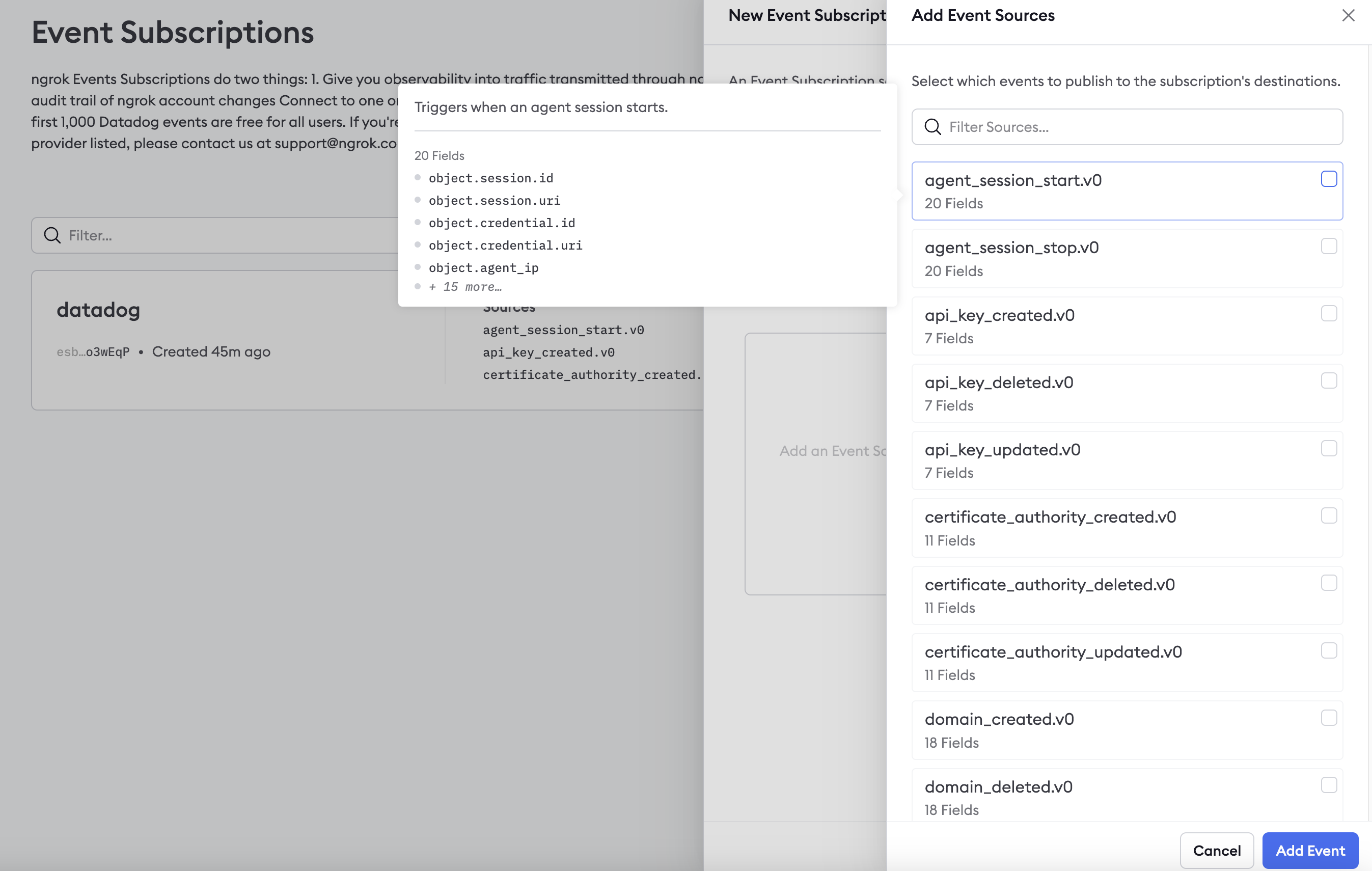1372x871 pixels.
Task: Click the esb…o3wEqP subscription ID
Action: (x=93, y=351)
